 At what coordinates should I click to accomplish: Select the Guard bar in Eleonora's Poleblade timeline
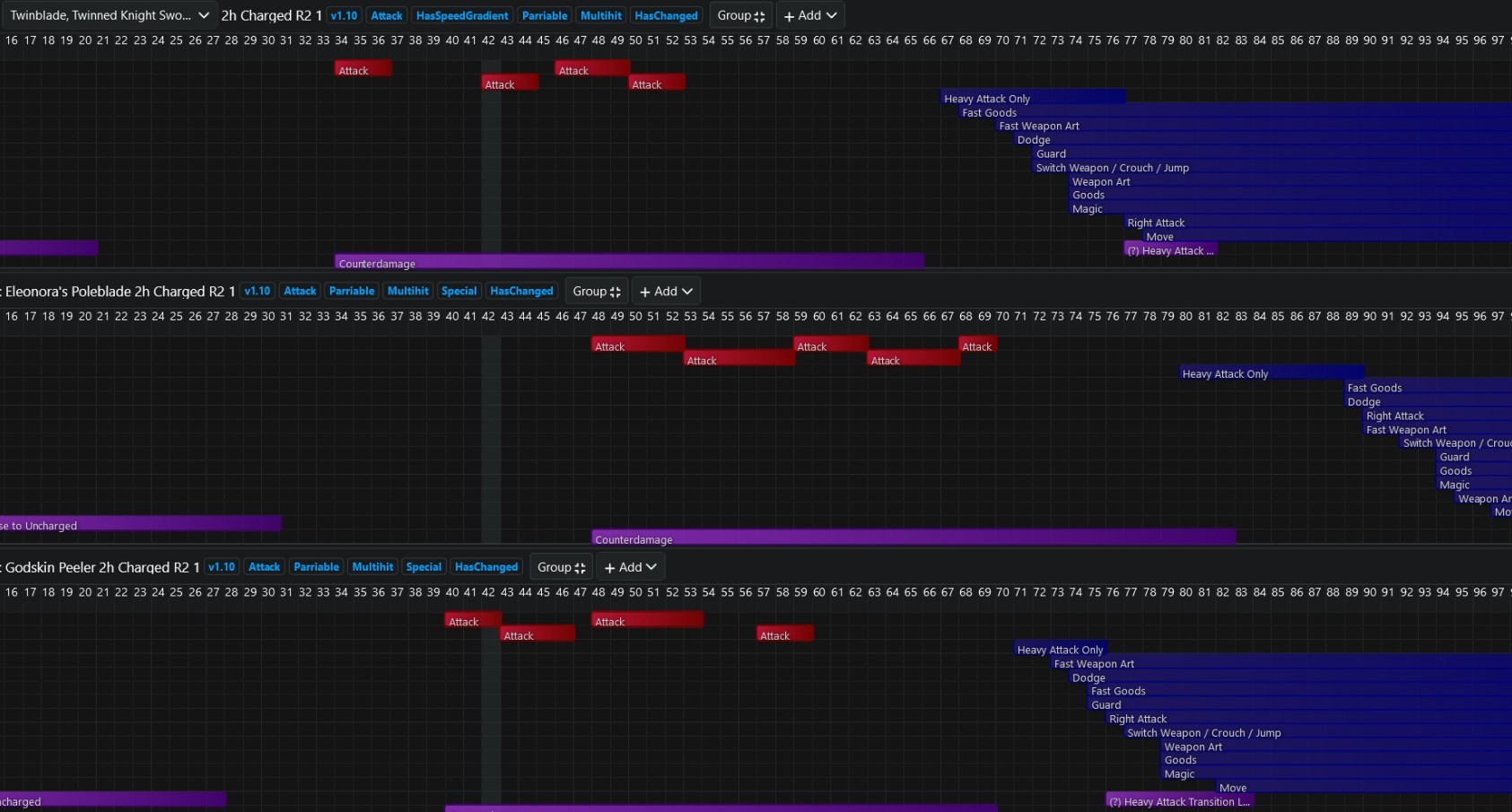click(1474, 457)
